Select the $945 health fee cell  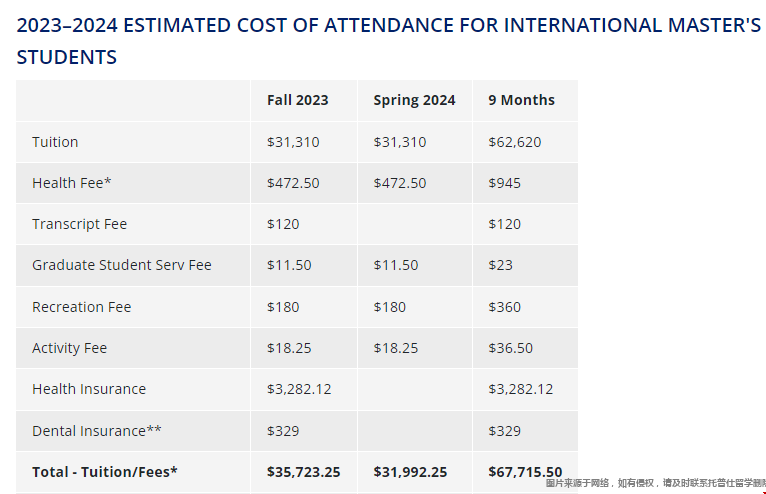[504, 183]
